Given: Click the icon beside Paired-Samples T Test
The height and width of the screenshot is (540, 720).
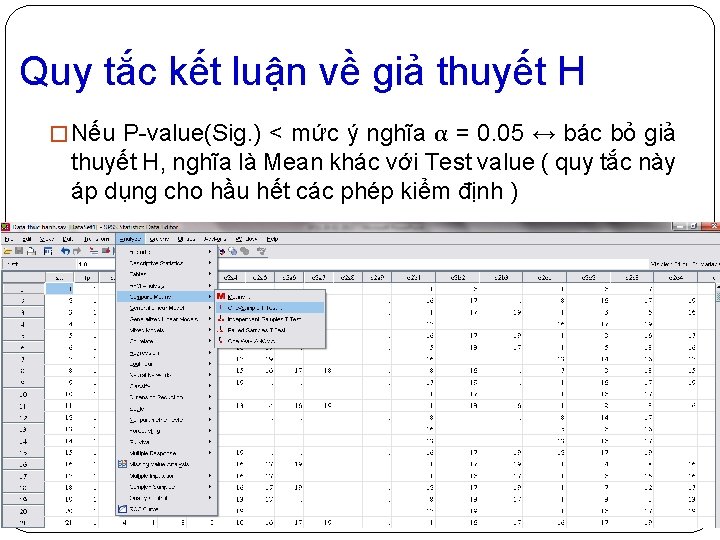Looking at the screenshot, I should pyautogui.click(x=221, y=330).
